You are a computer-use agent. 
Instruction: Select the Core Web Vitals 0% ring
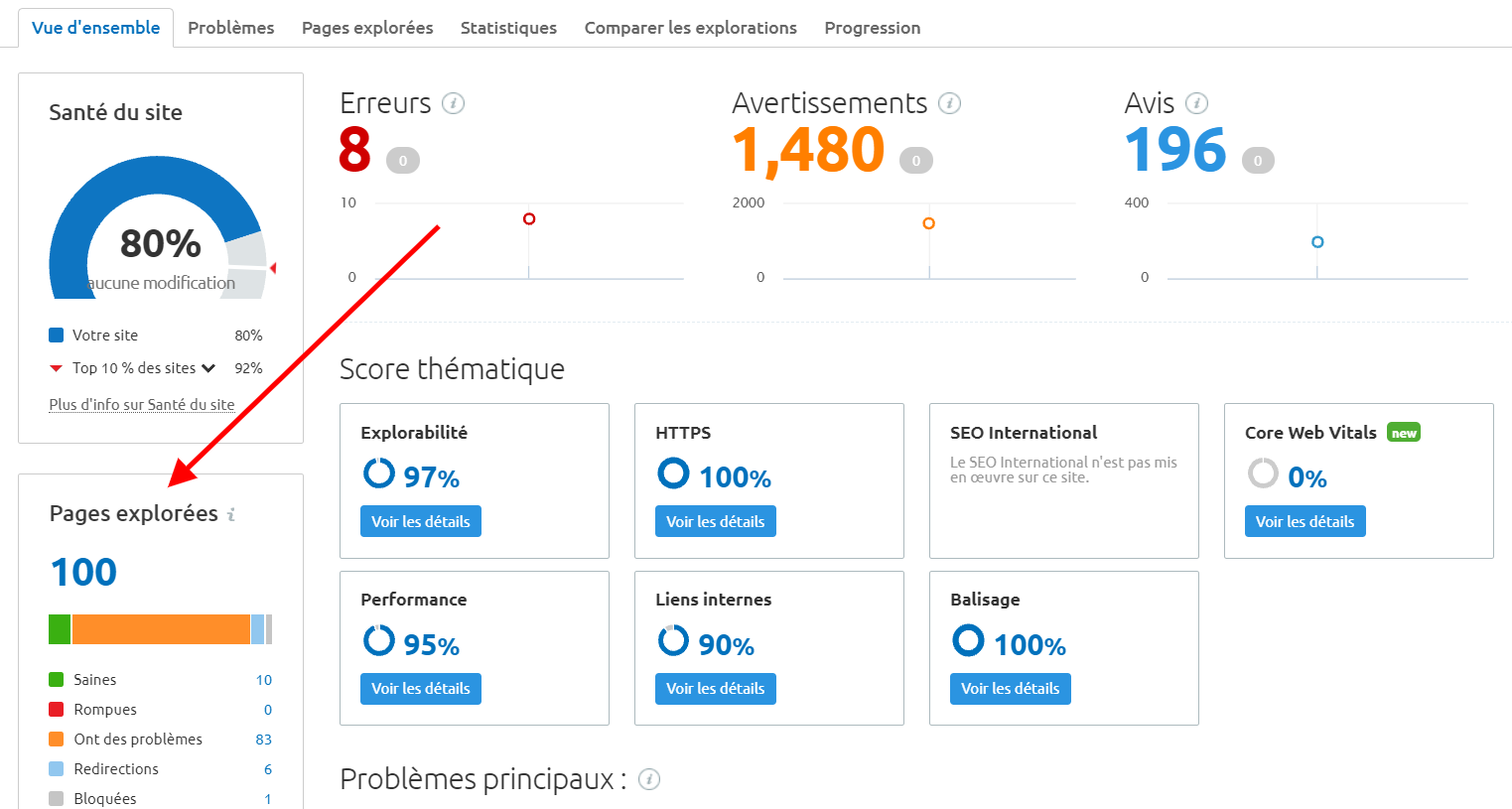1263,473
